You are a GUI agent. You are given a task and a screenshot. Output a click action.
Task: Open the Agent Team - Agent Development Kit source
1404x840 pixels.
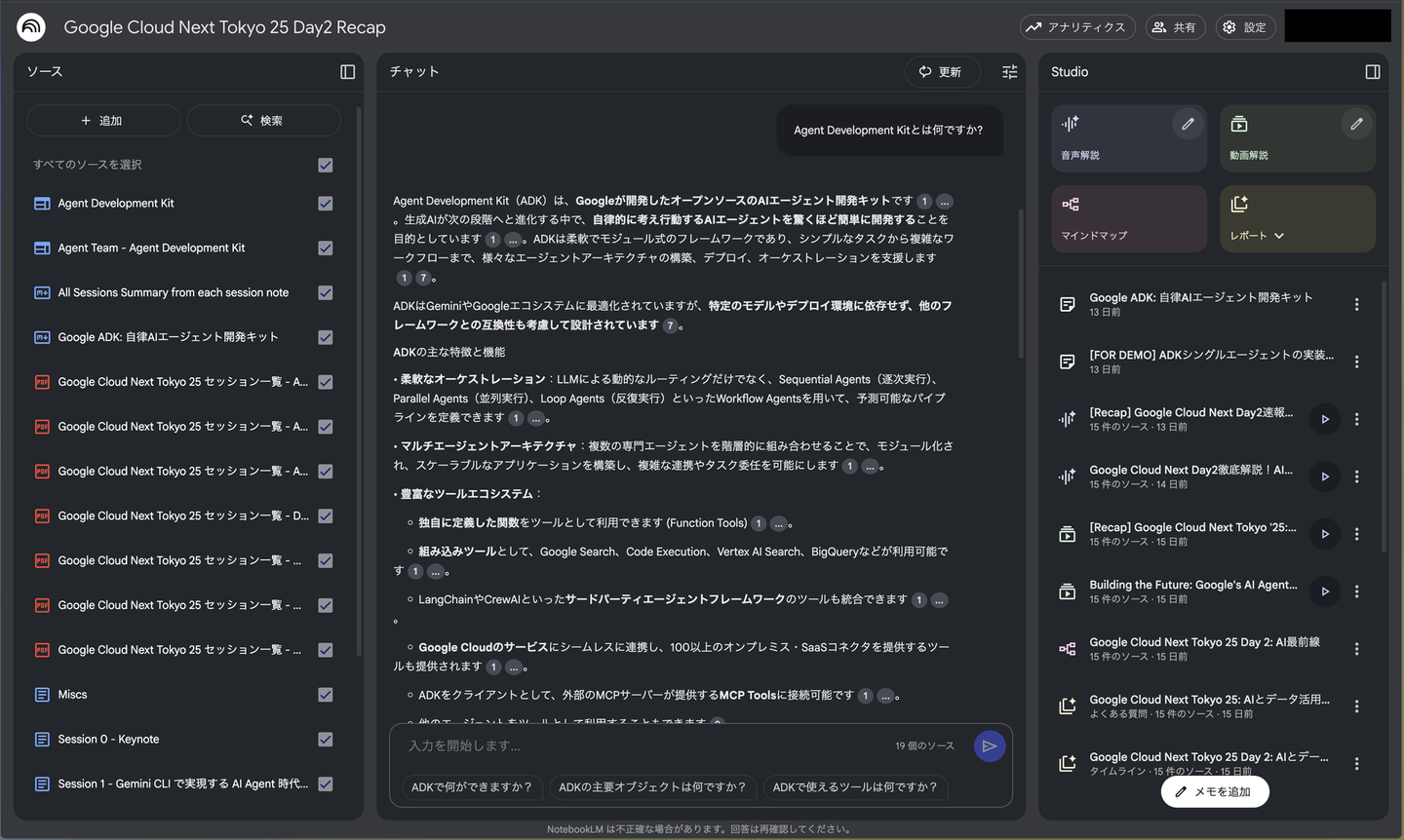[151, 248]
